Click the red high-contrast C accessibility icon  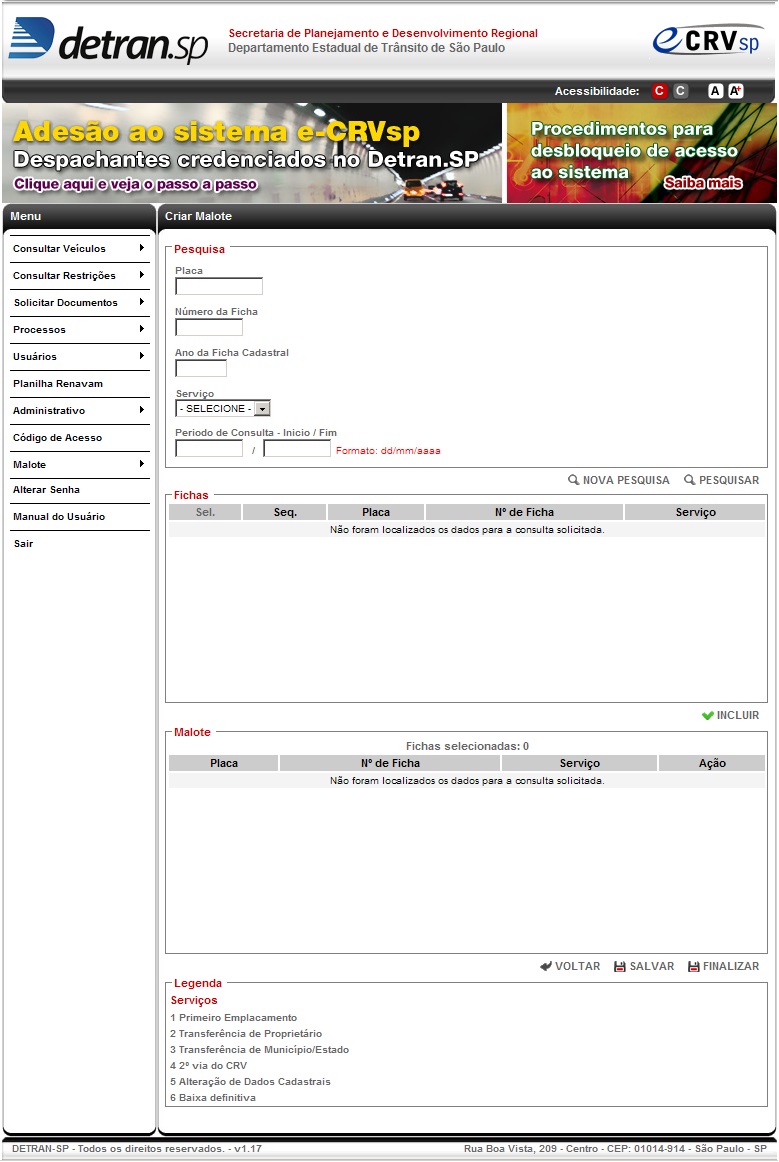tap(659, 90)
